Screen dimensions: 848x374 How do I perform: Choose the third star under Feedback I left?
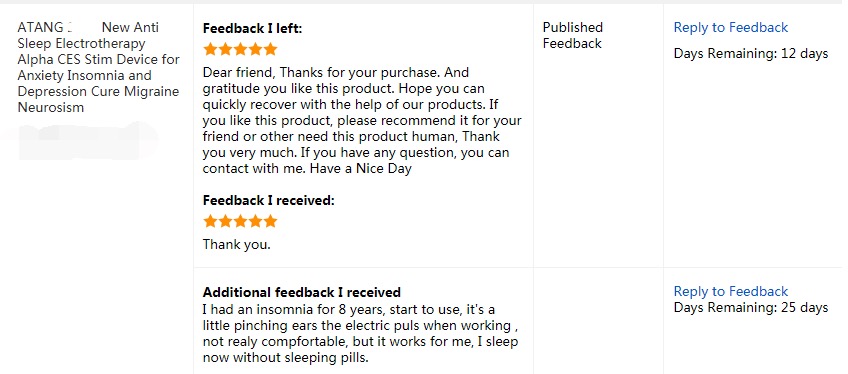click(x=240, y=50)
